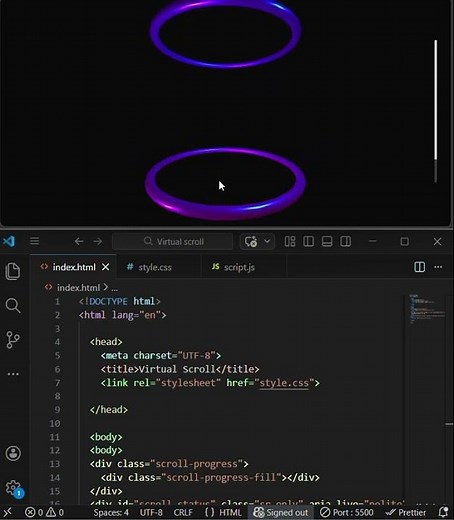Click the Virtual scroll command search box
Image resolution: width=454 pixels, height=520 pixels.
[172, 241]
